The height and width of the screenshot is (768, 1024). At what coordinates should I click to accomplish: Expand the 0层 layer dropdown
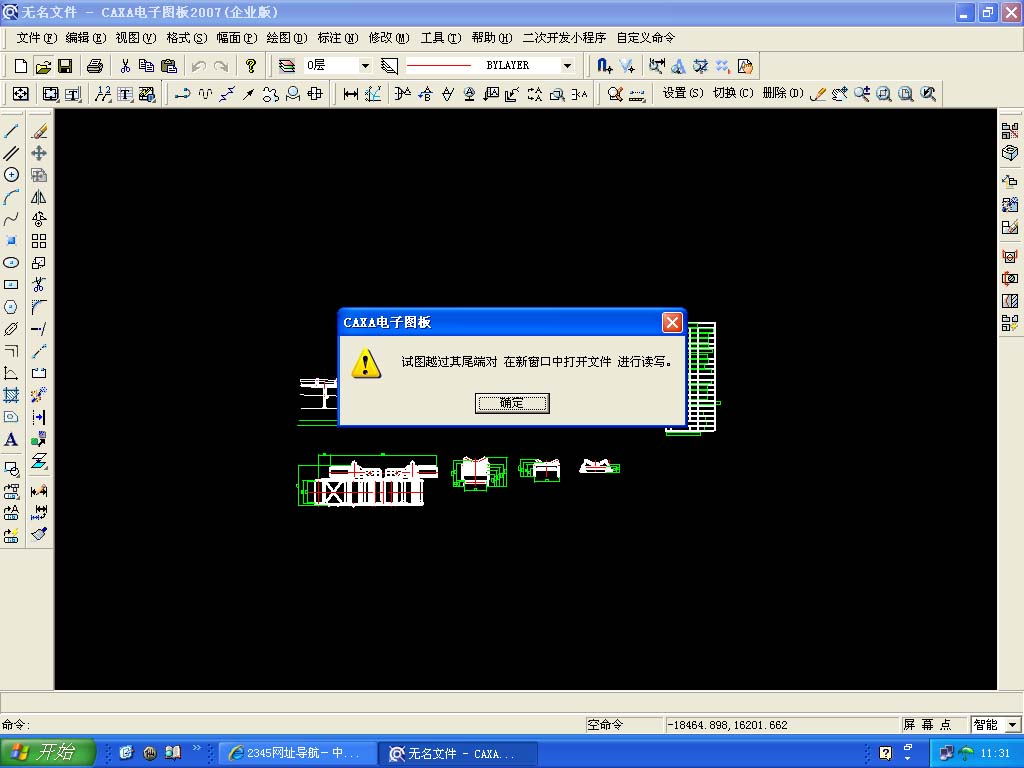[365, 65]
